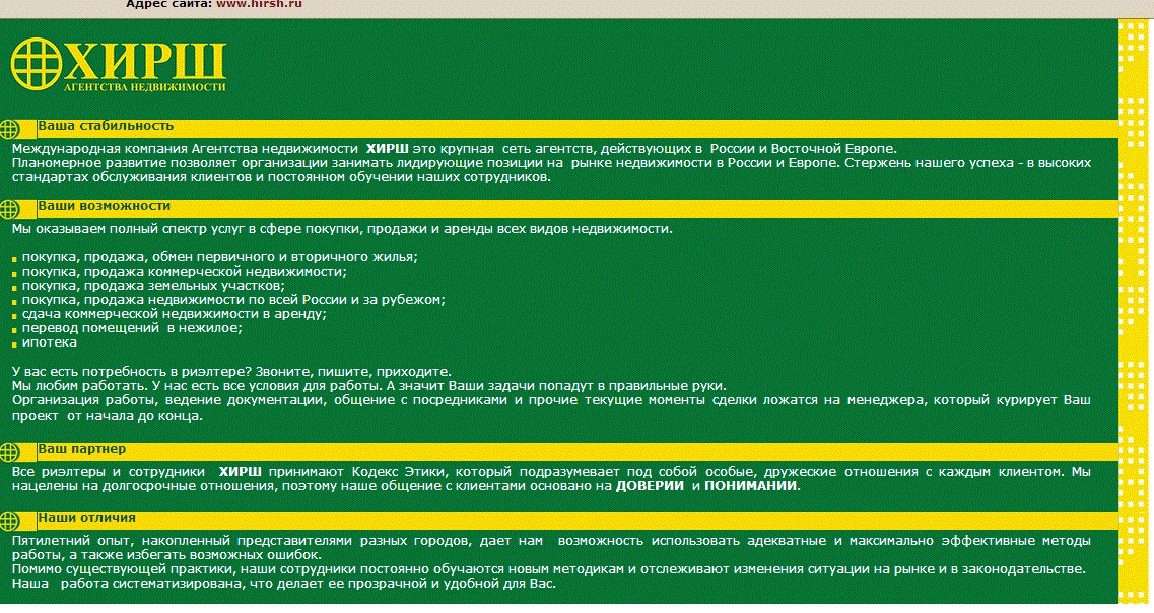Viewport: 1154px width, 613px height.
Task: Click the globe icon beside 'Наши отличия'
Action: pyautogui.click(x=9, y=522)
